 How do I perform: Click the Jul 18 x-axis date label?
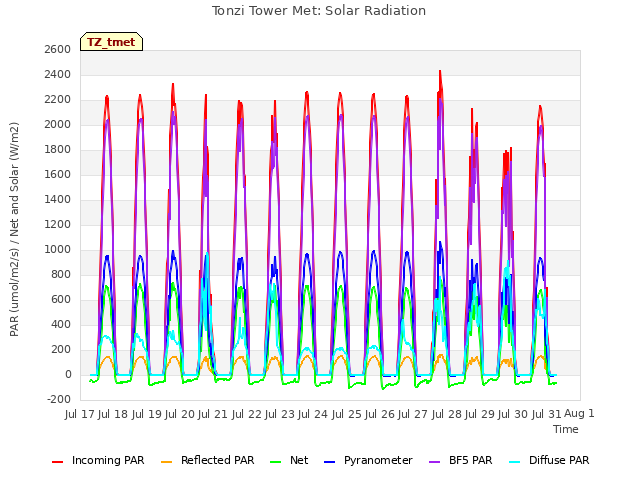point(113,414)
